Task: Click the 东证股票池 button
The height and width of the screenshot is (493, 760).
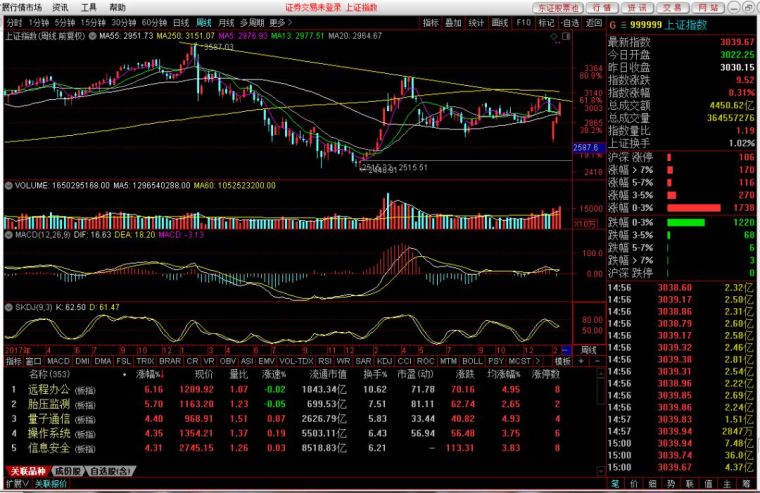Action: tap(558, 8)
